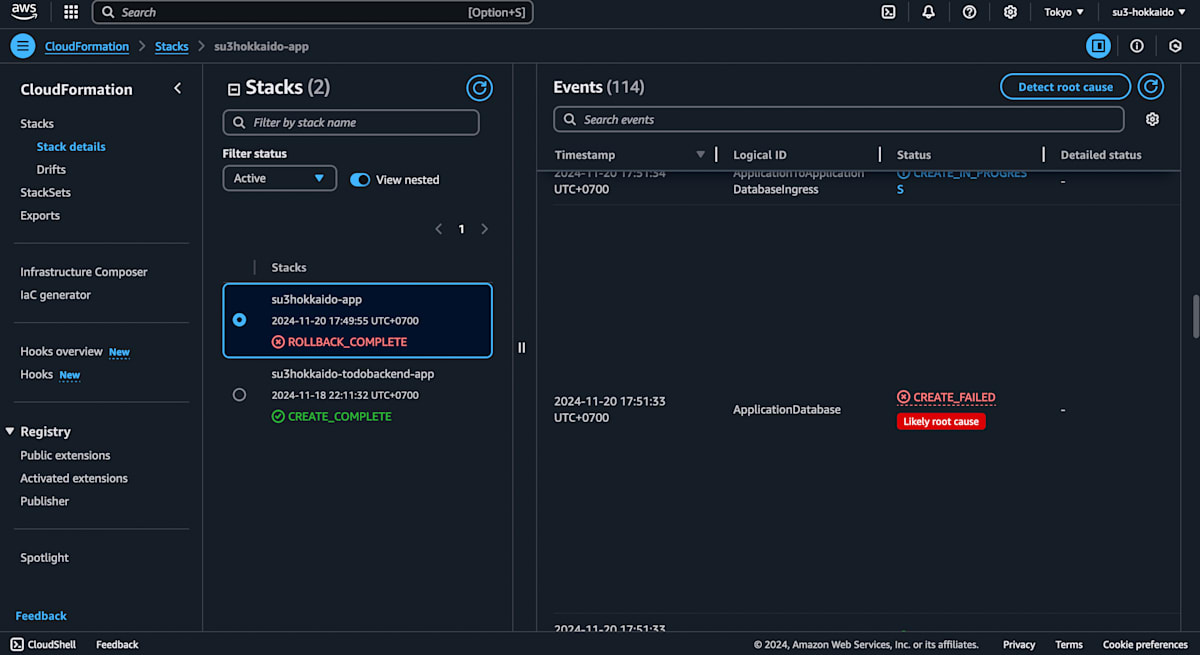Collapse the Registry section
This screenshot has width=1200, height=655.
pyautogui.click(x=10, y=432)
